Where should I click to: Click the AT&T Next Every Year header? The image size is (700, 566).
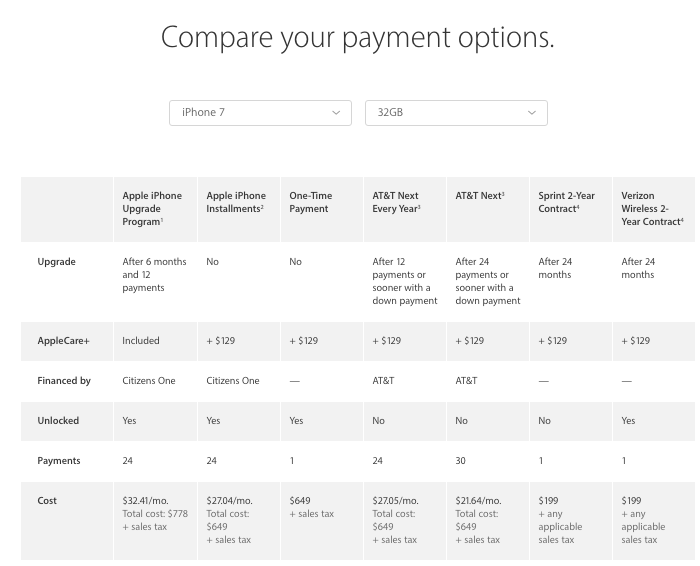[x=396, y=202]
